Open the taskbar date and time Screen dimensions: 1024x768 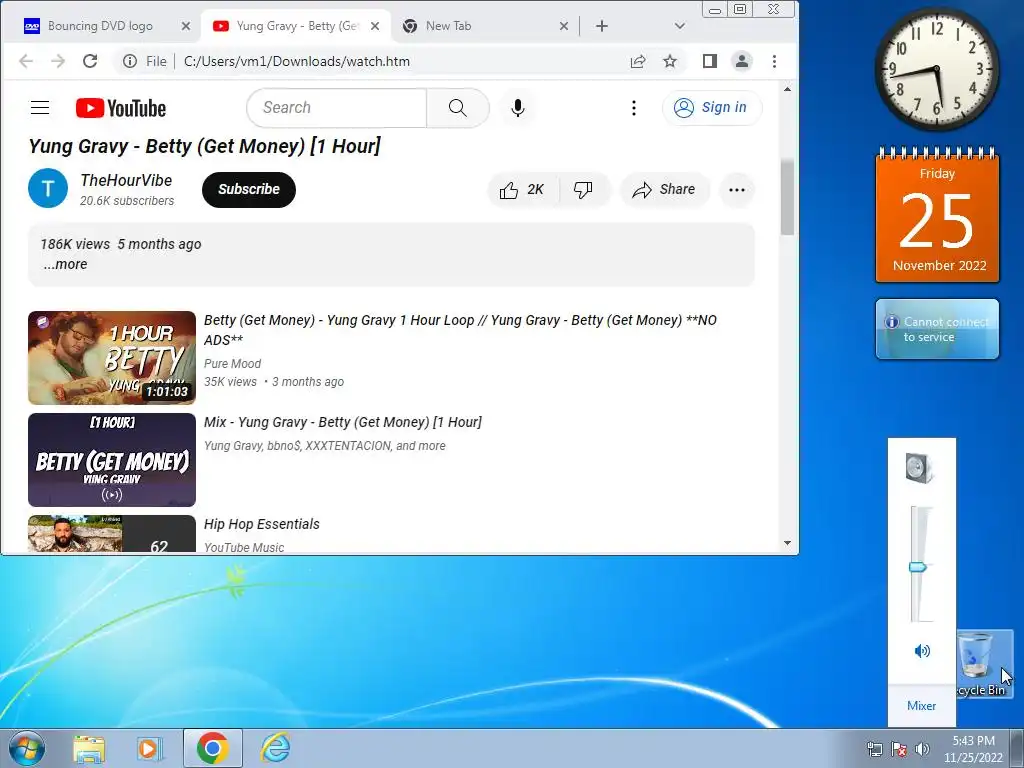click(x=973, y=749)
